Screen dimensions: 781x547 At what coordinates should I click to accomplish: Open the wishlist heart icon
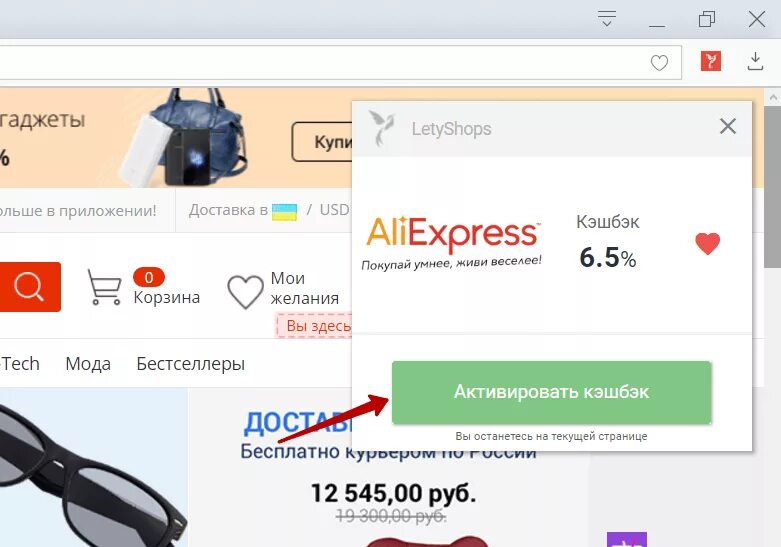(x=245, y=291)
